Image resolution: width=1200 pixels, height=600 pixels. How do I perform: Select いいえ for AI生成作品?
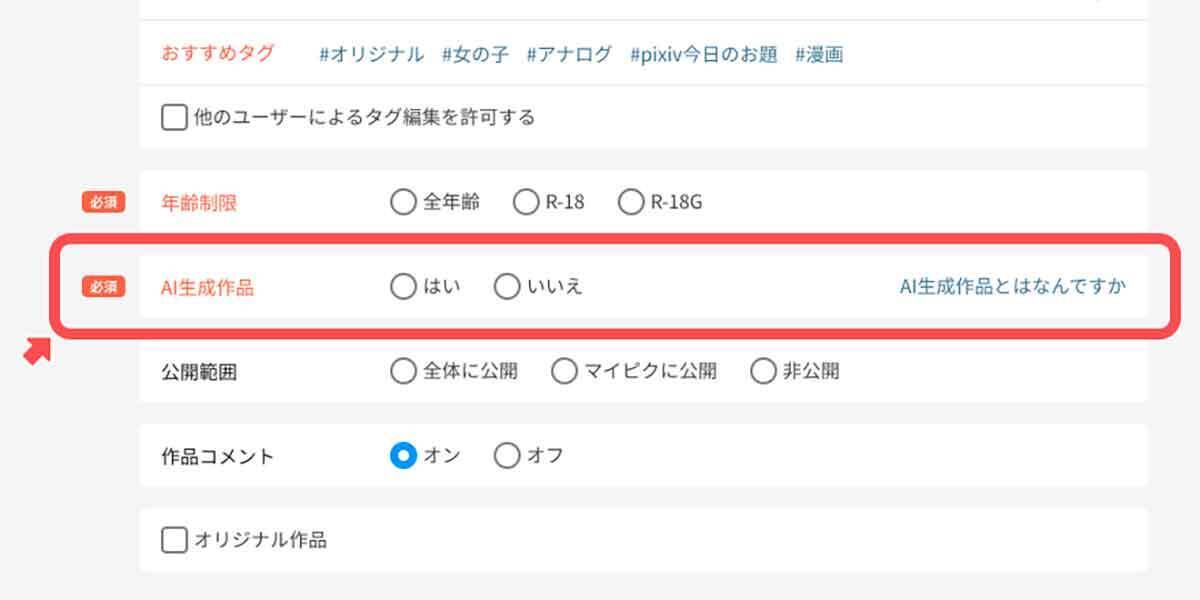point(507,288)
